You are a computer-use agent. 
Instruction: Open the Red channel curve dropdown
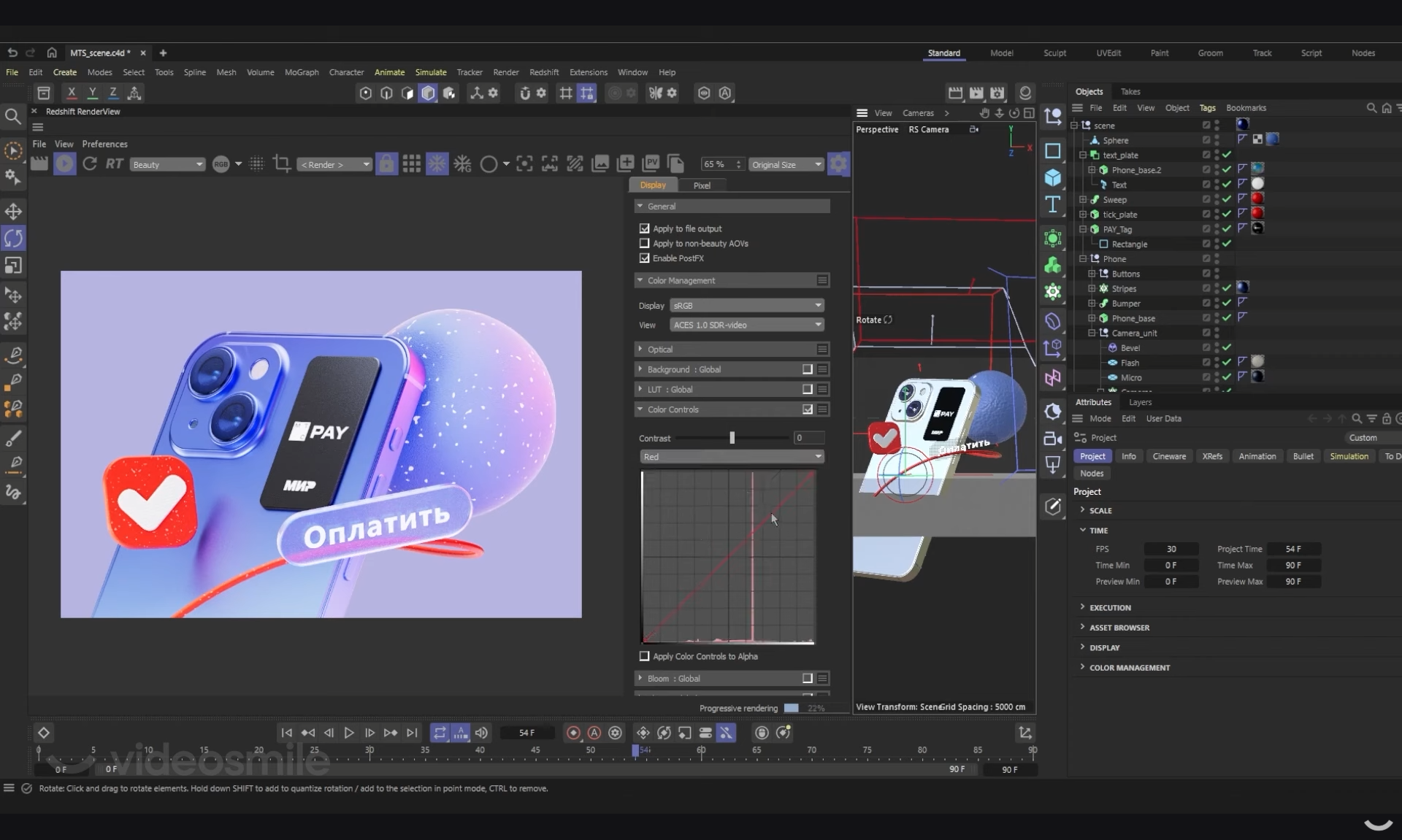pyautogui.click(x=732, y=457)
